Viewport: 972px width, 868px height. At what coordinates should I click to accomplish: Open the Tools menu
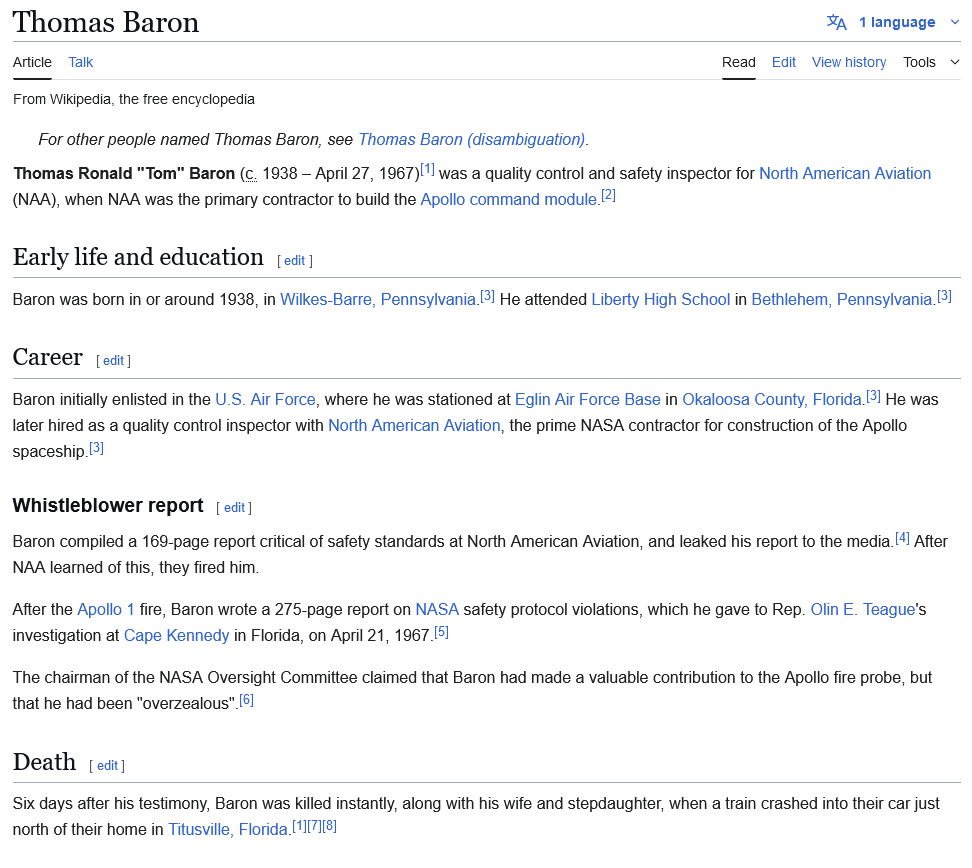931,62
